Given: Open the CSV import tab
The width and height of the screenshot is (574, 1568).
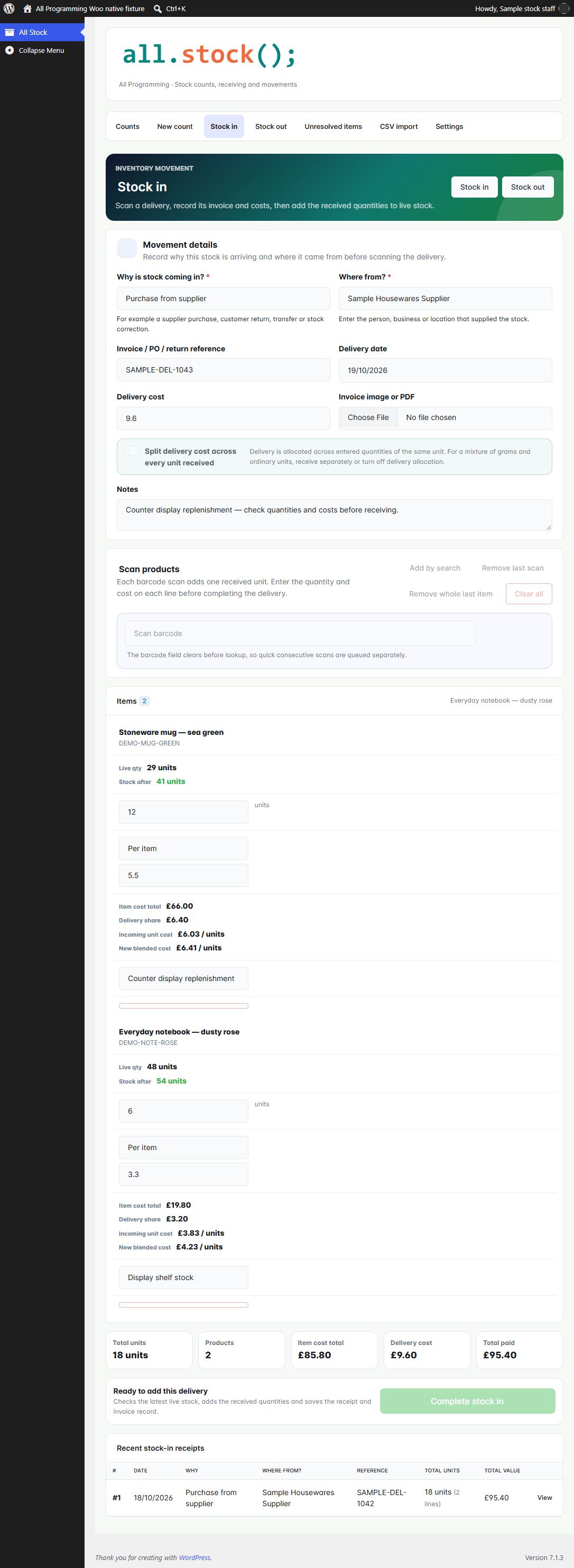Looking at the screenshot, I should click(x=399, y=127).
